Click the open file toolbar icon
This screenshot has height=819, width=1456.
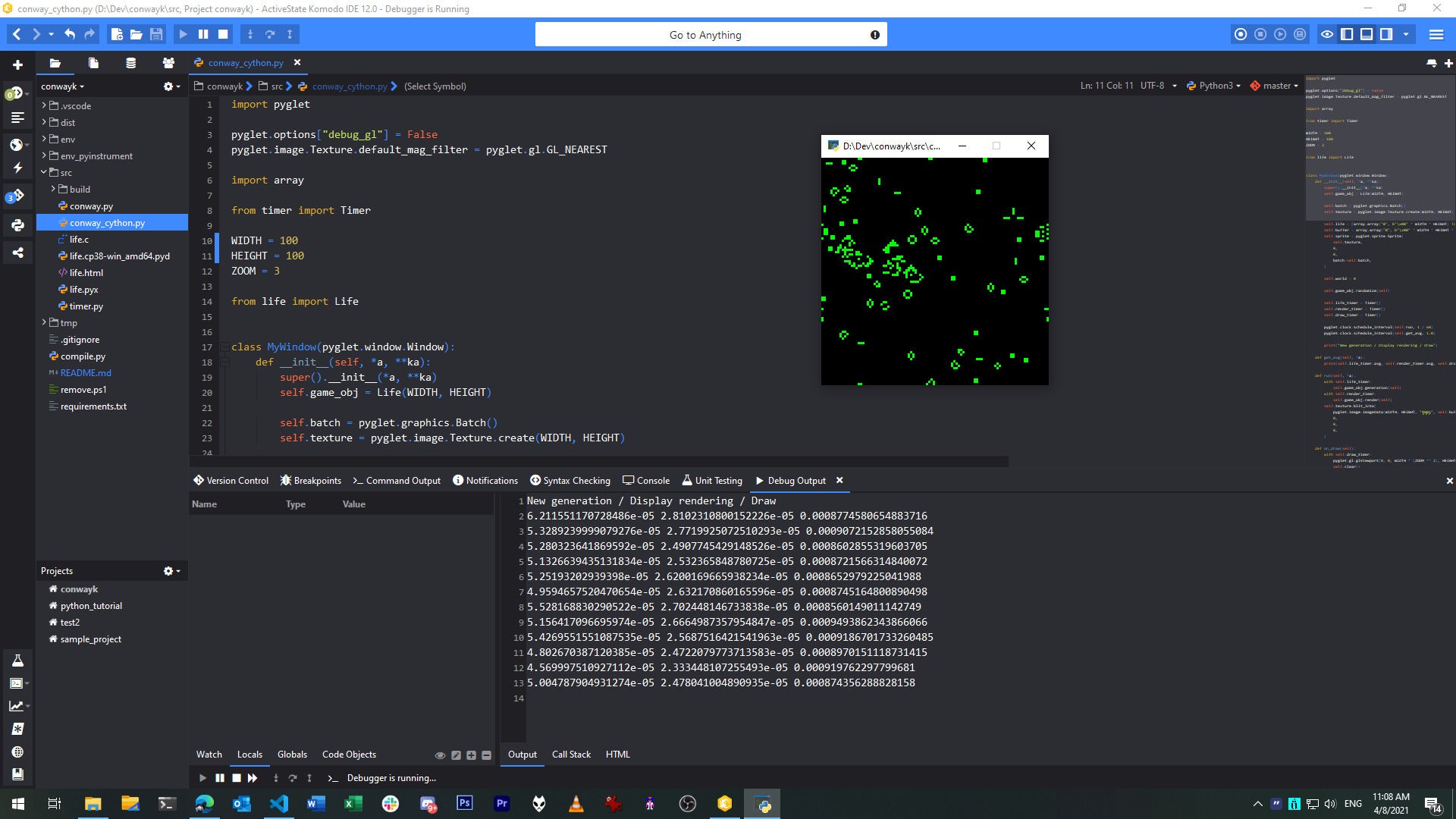[x=136, y=34]
